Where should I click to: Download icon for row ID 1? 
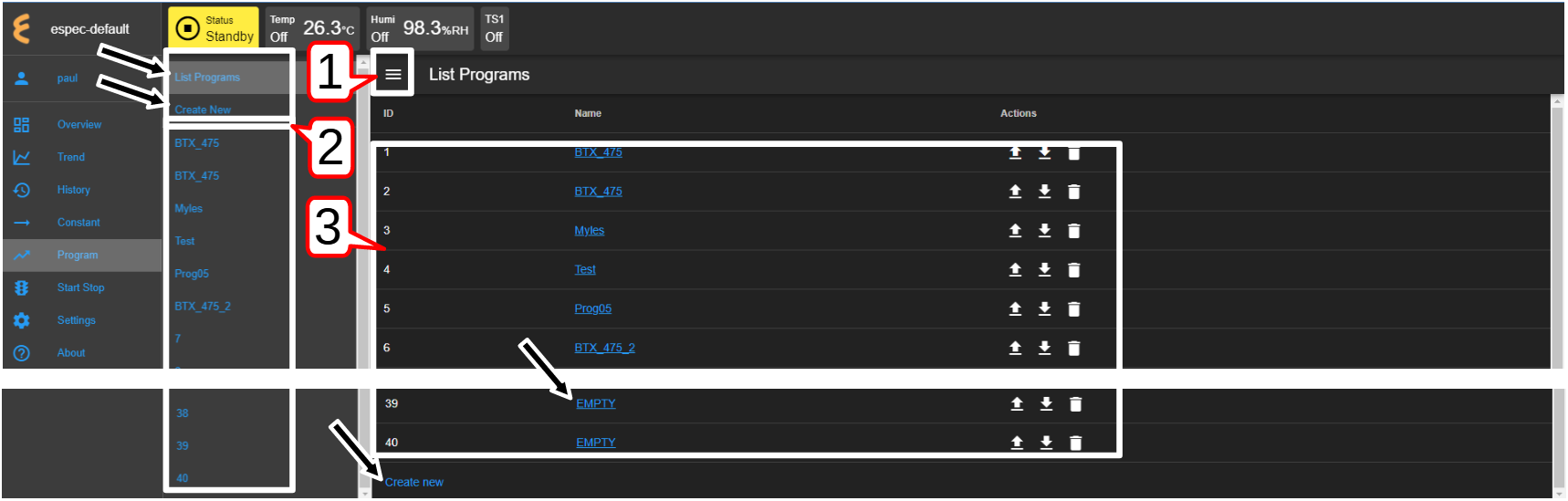pyautogui.click(x=1045, y=153)
